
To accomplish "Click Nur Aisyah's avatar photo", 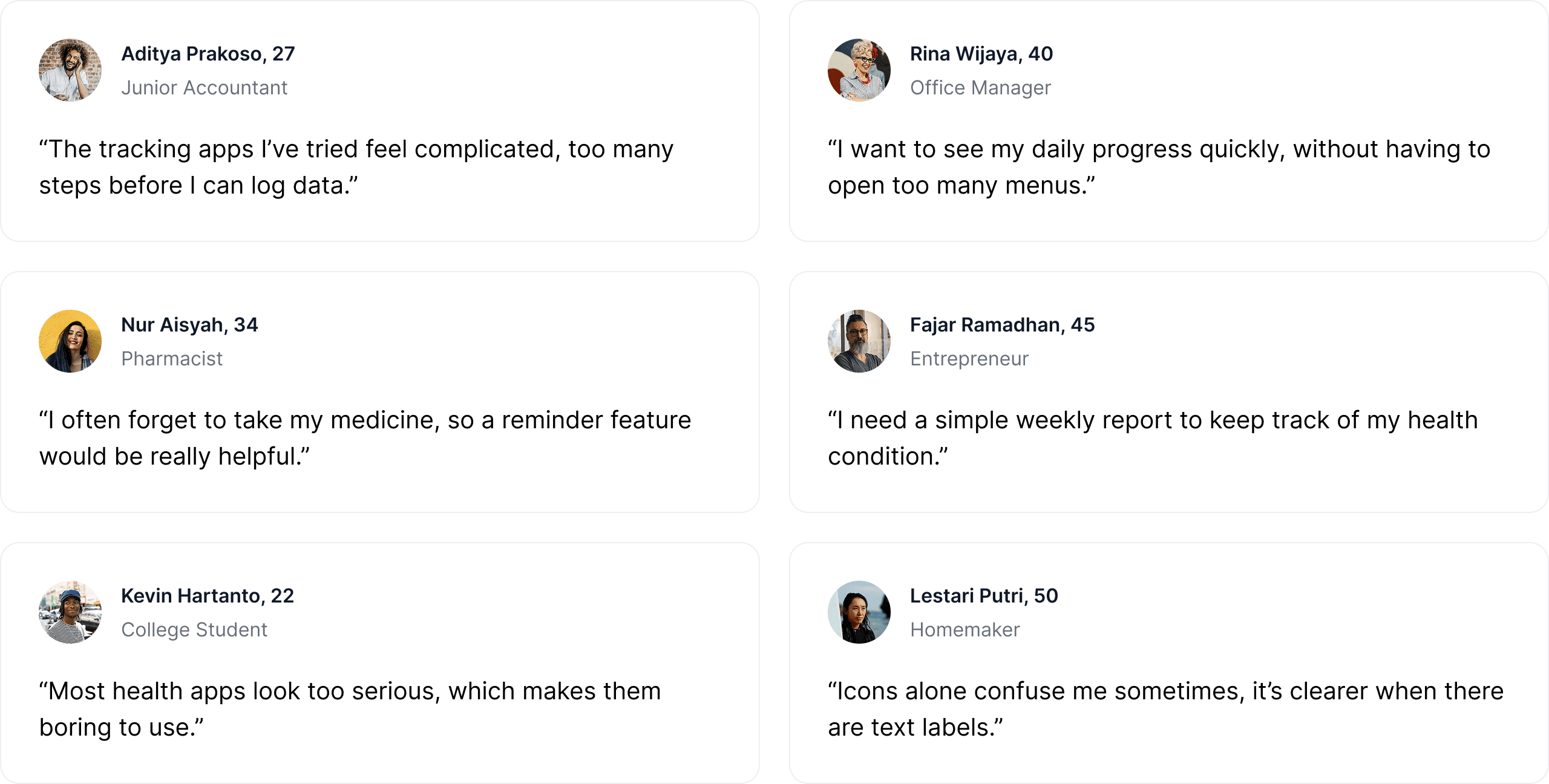I will [x=70, y=341].
